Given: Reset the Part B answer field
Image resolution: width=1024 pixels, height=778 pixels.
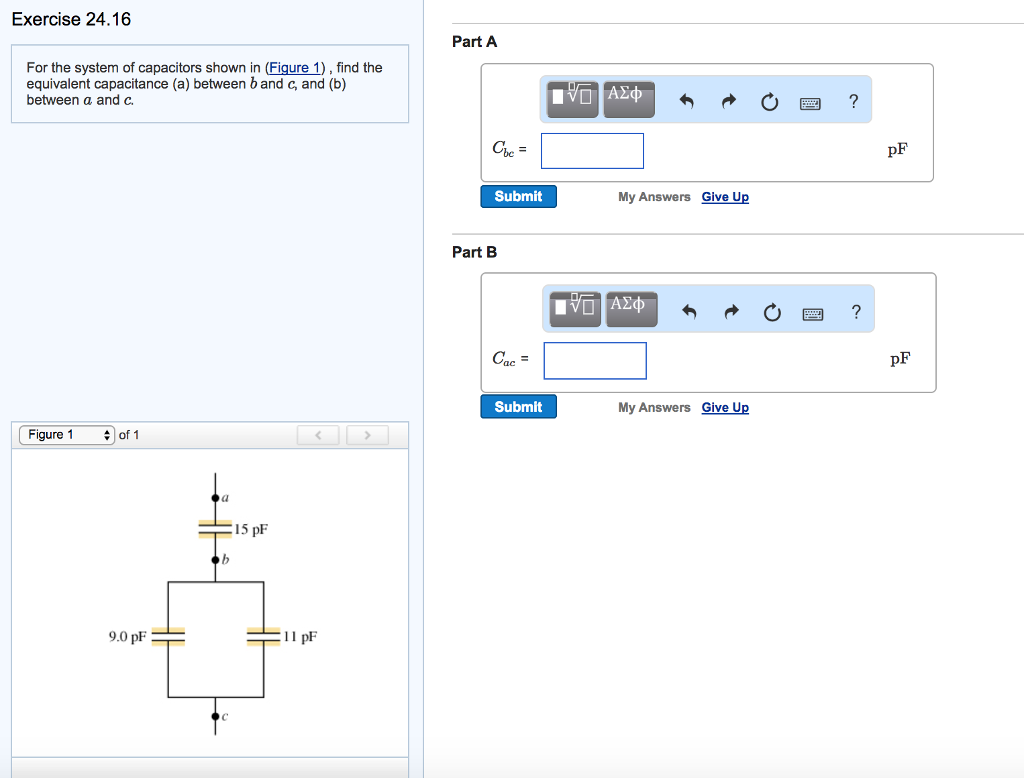Looking at the screenshot, I should pos(772,311).
